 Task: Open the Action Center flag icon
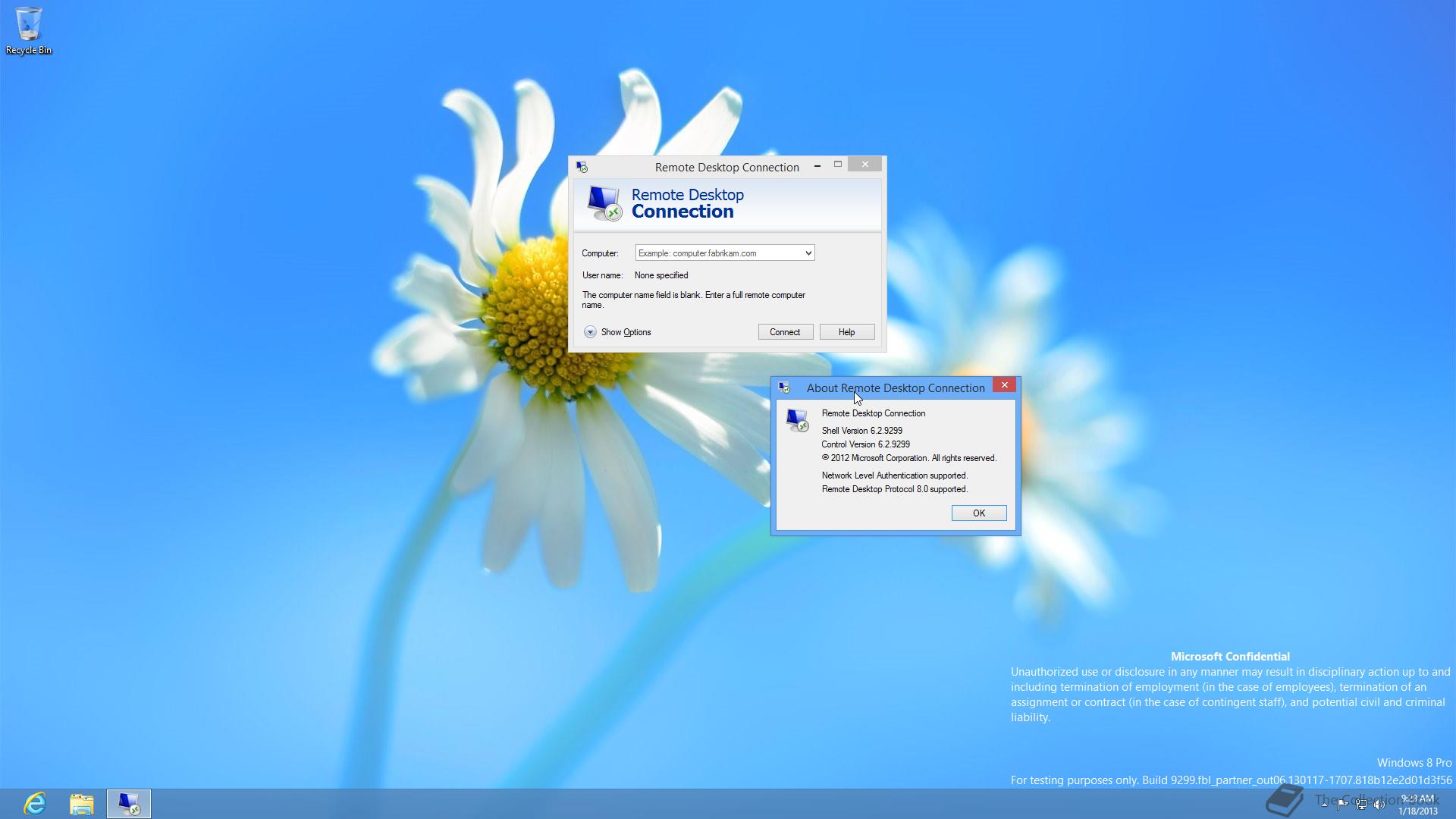(1342, 804)
